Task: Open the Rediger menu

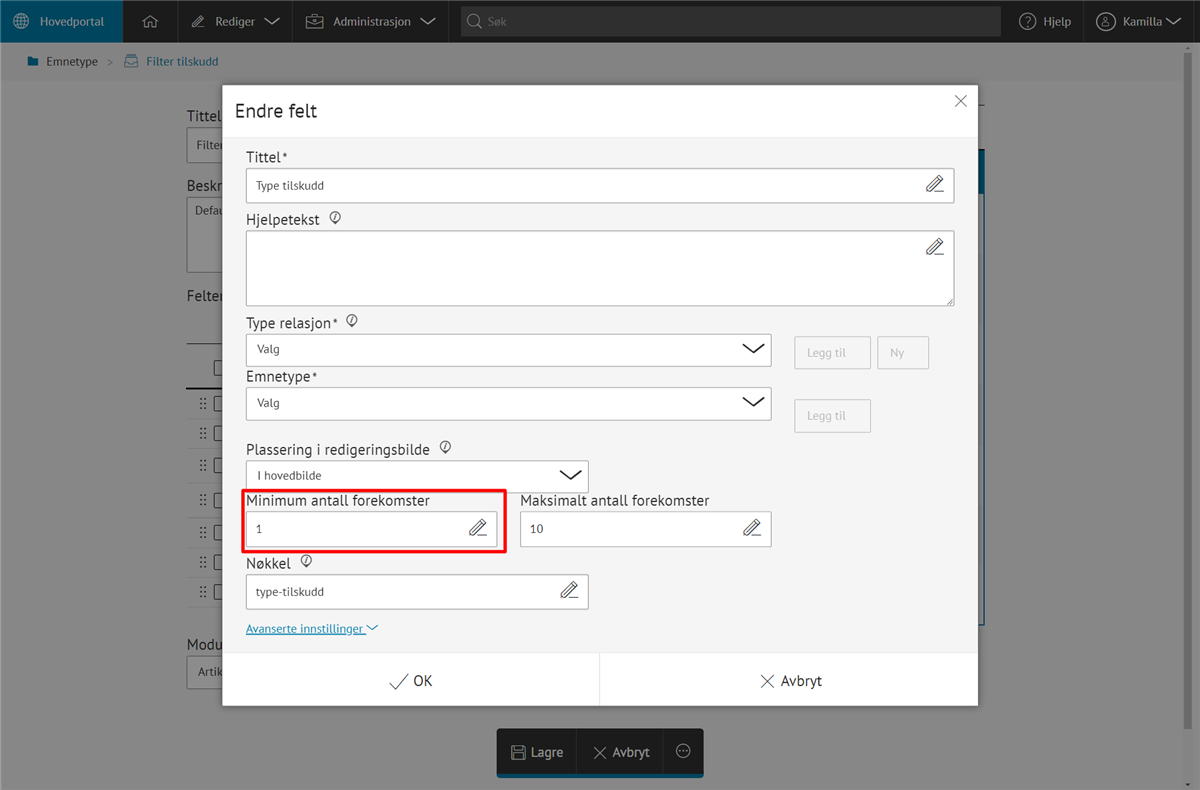Action: 235,21
